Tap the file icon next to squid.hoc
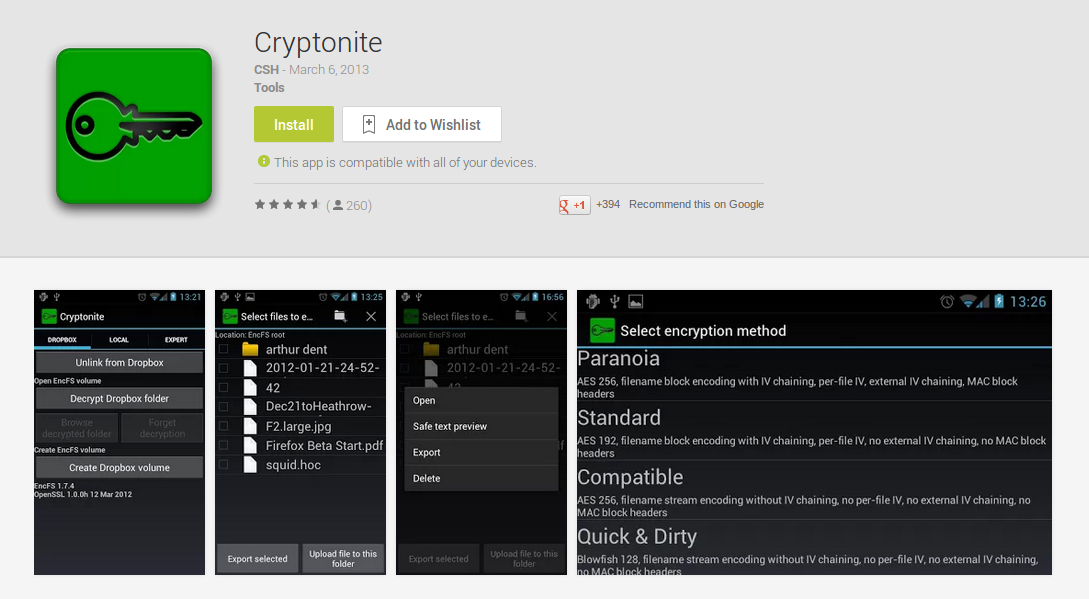Viewport: 1089px width, 599px height. (x=250, y=465)
